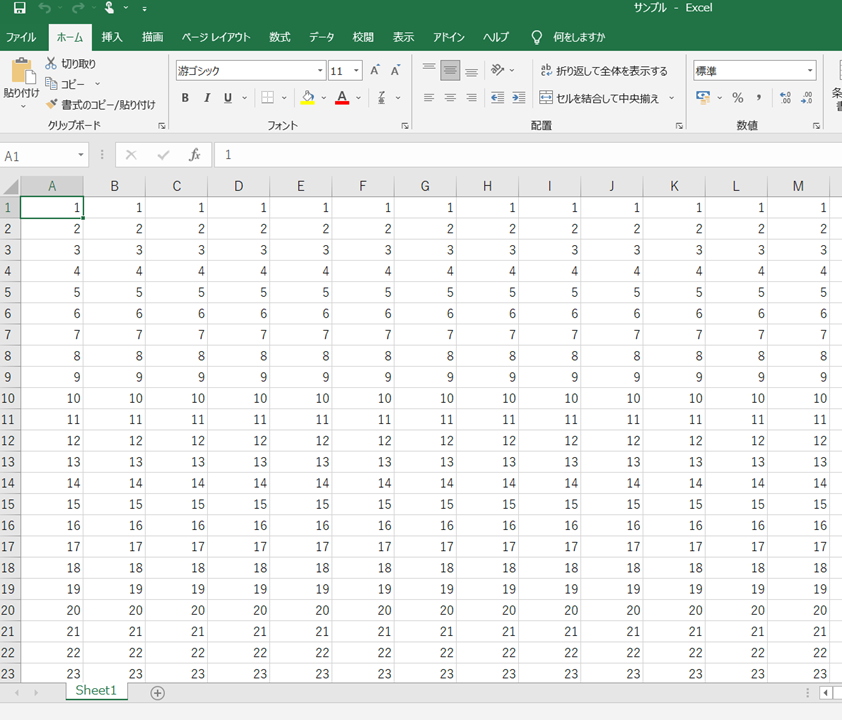Toggle center horizontal alignment
The image size is (842, 720).
click(x=450, y=97)
